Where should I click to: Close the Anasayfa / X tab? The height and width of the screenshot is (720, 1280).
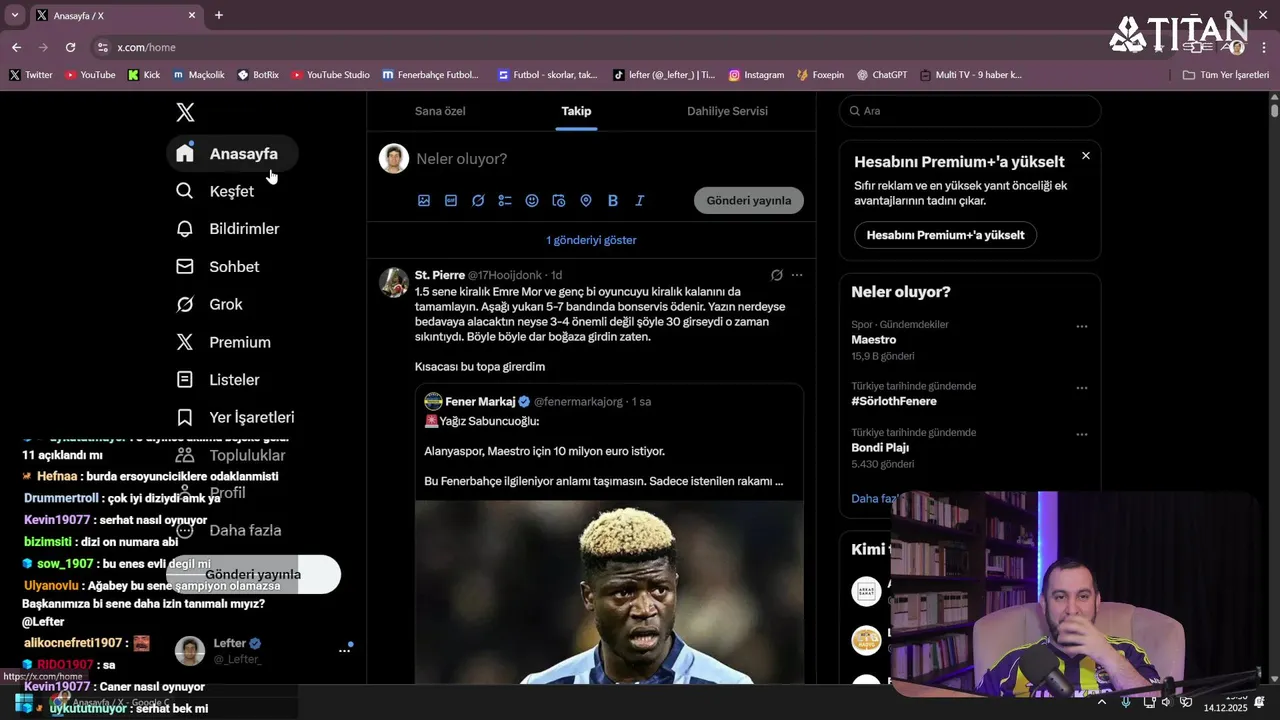(x=192, y=15)
